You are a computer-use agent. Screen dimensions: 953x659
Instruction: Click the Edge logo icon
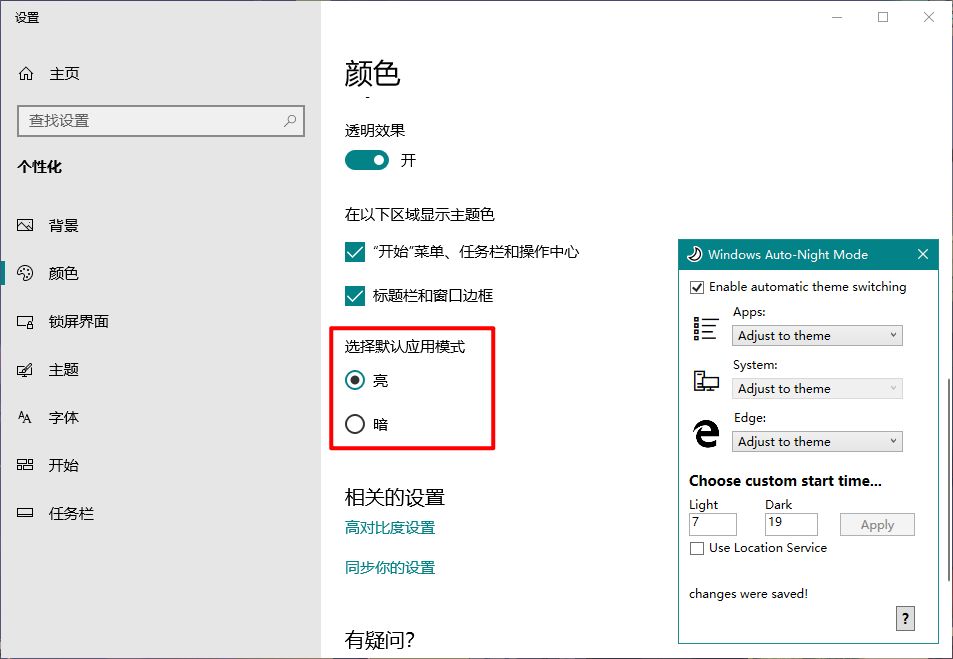[706, 433]
